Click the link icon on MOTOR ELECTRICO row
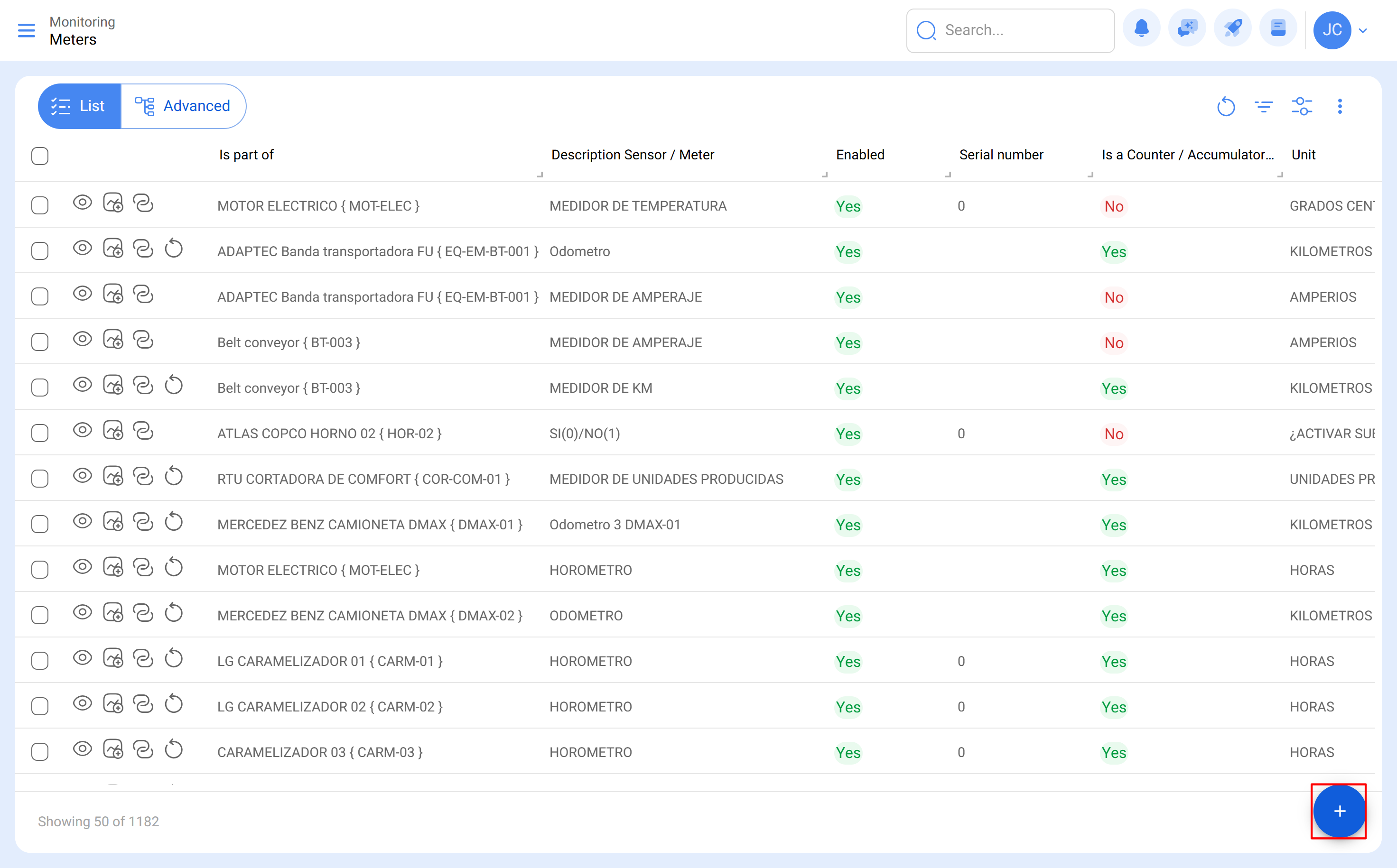The height and width of the screenshot is (868, 1397). [144, 203]
